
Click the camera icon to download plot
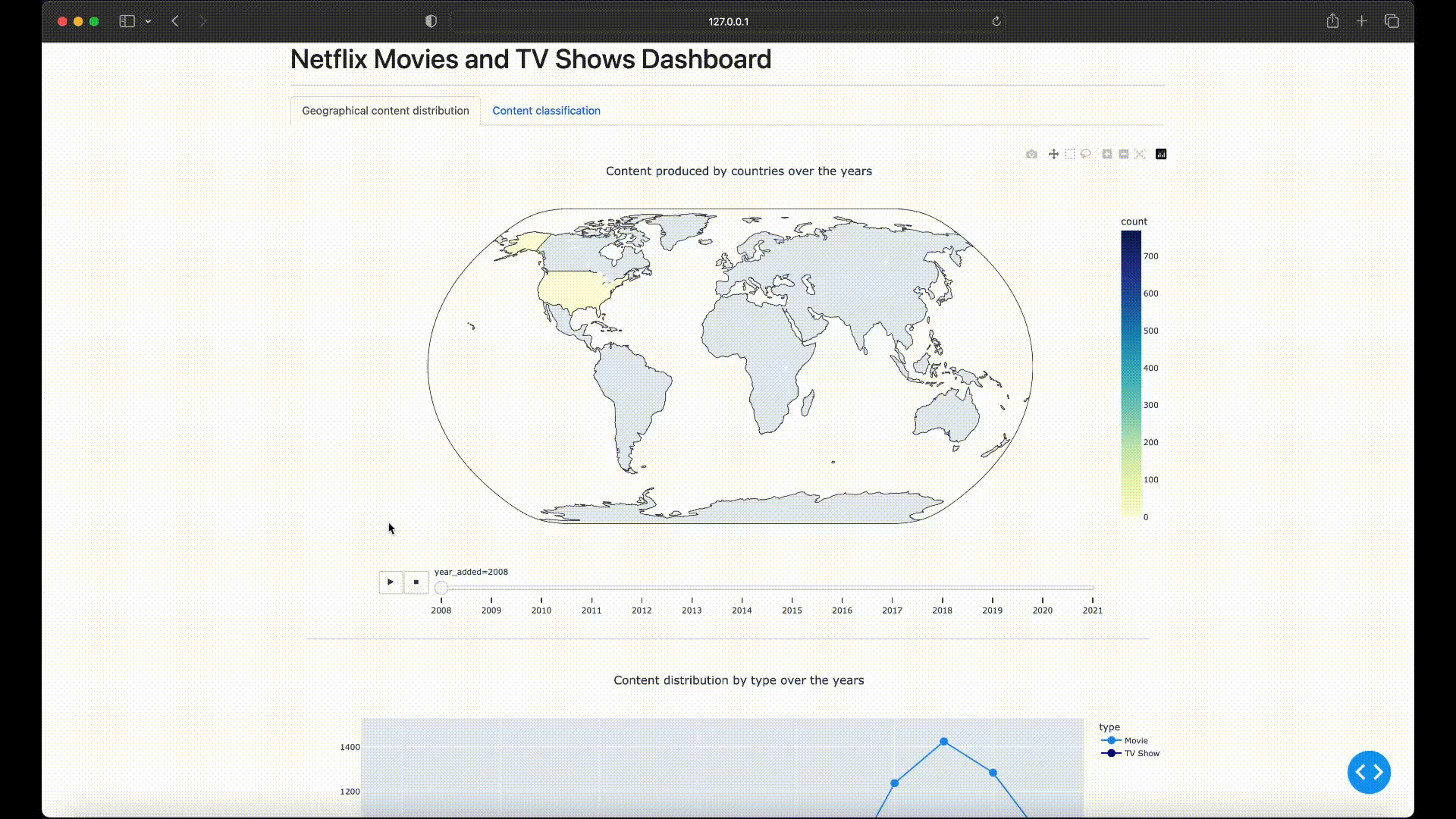pyautogui.click(x=1031, y=154)
